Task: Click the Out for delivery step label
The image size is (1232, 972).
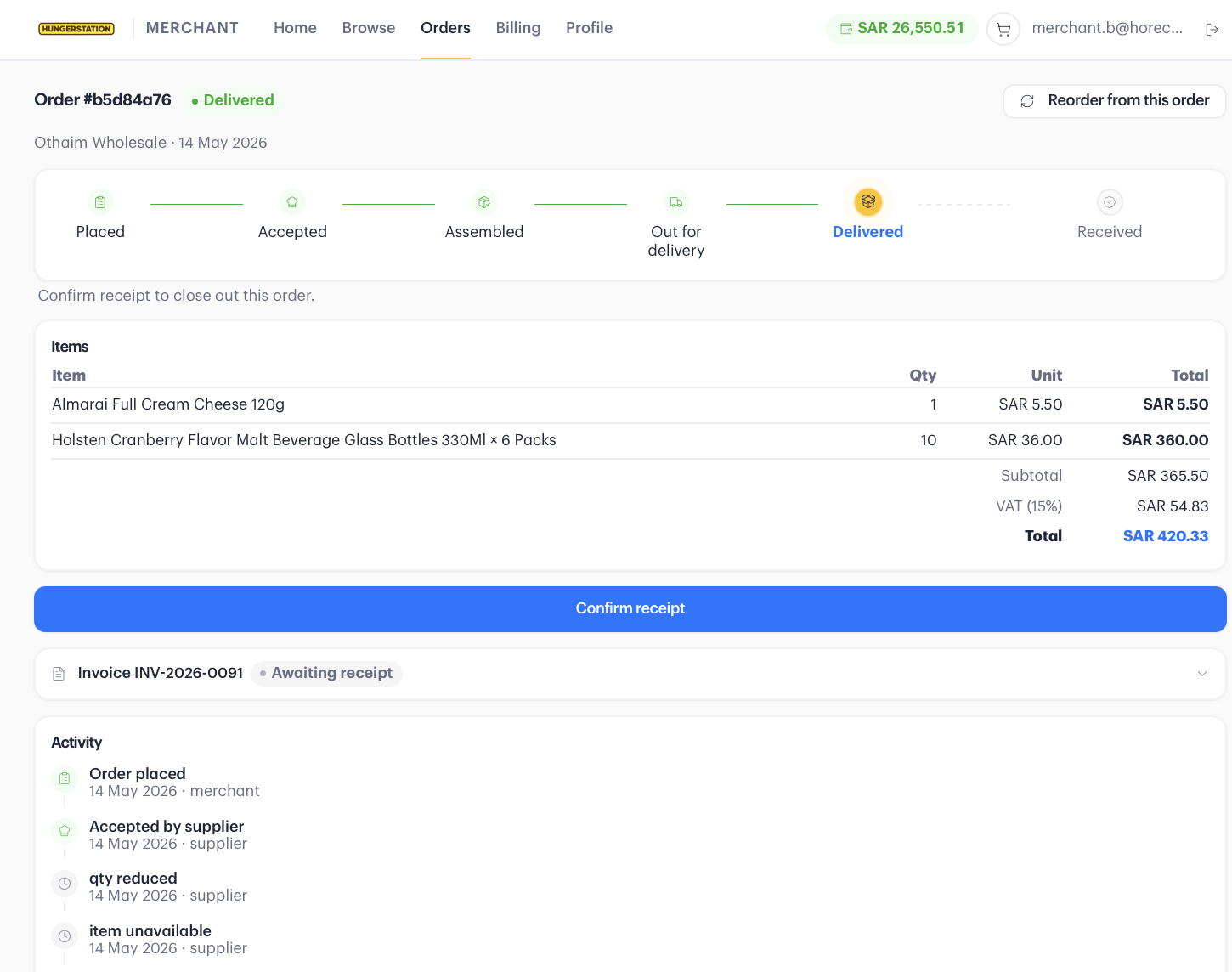Action: click(676, 241)
